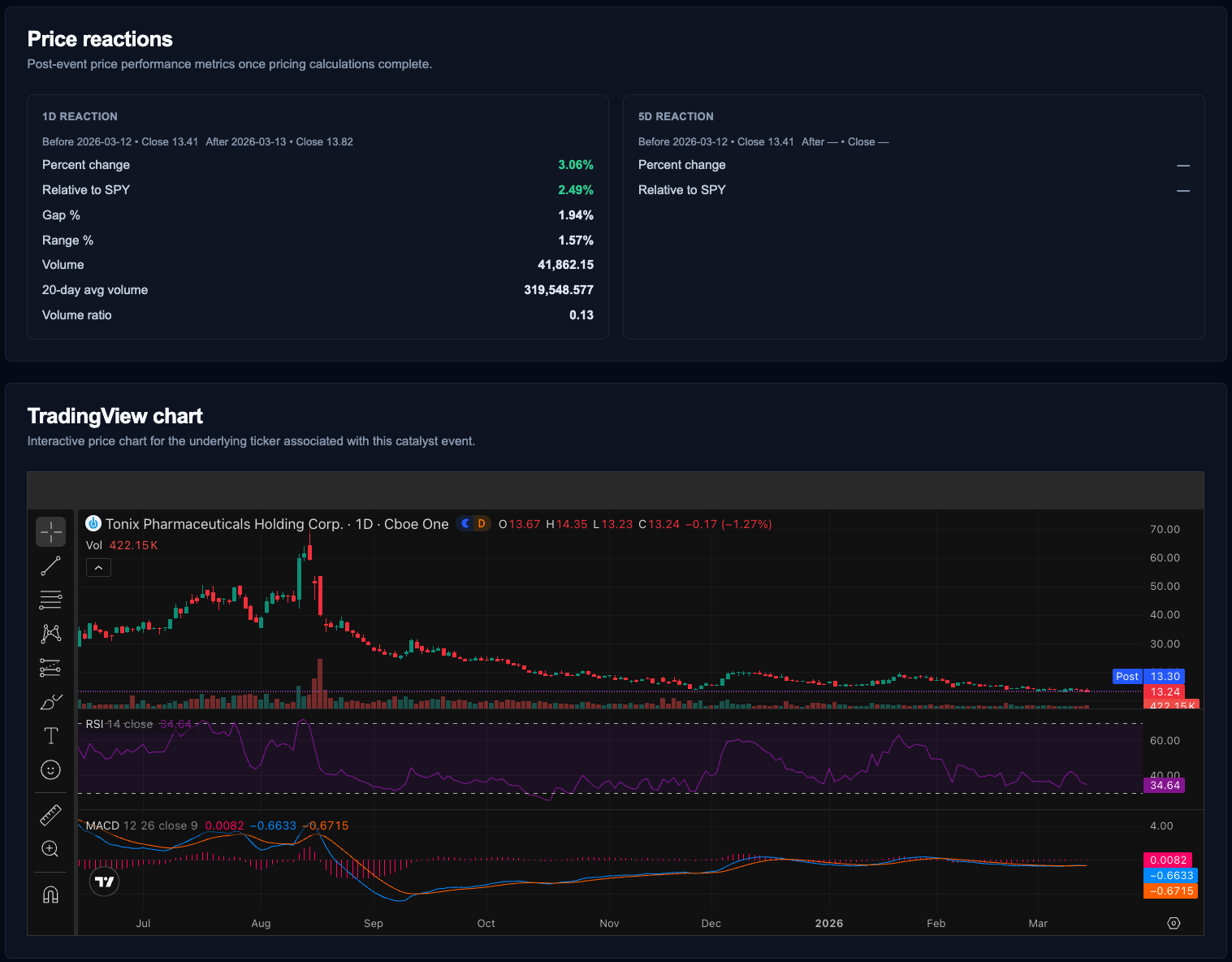
Task: Activate the zoom-in tool
Action: 50,848
